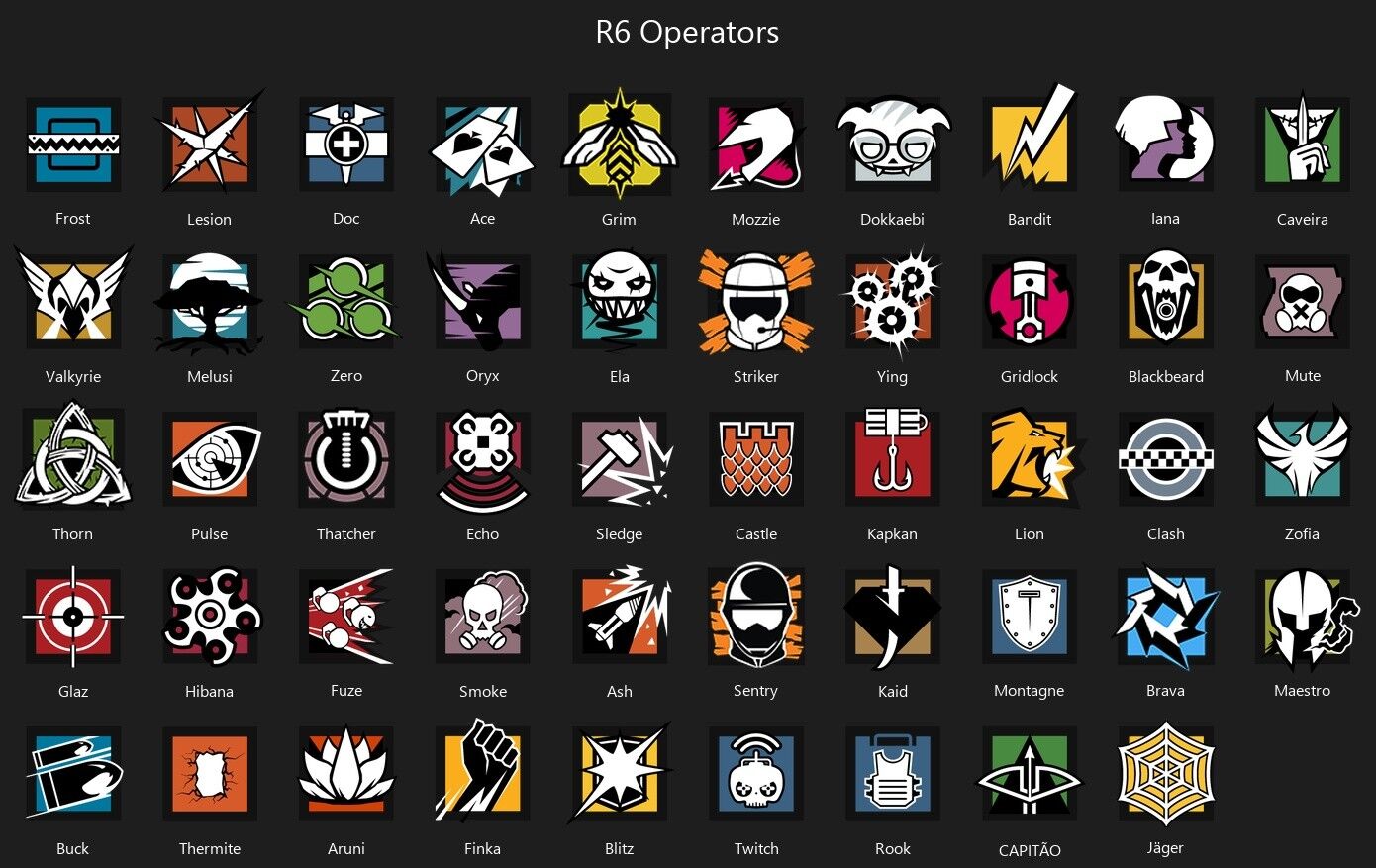The width and height of the screenshot is (1376, 868).
Task: Select the Glaz crosshair icon
Action: pyautogui.click(x=72, y=616)
